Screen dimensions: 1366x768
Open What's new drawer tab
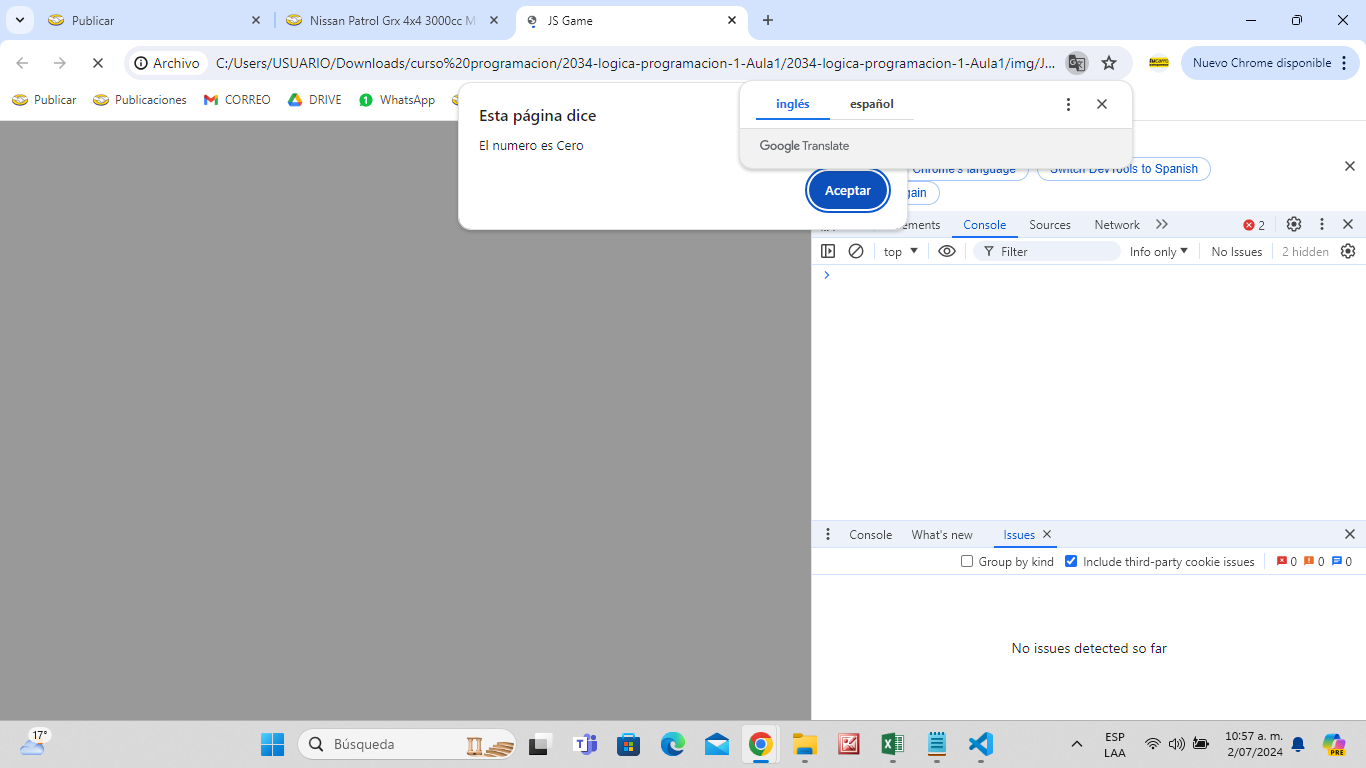[942, 535]
